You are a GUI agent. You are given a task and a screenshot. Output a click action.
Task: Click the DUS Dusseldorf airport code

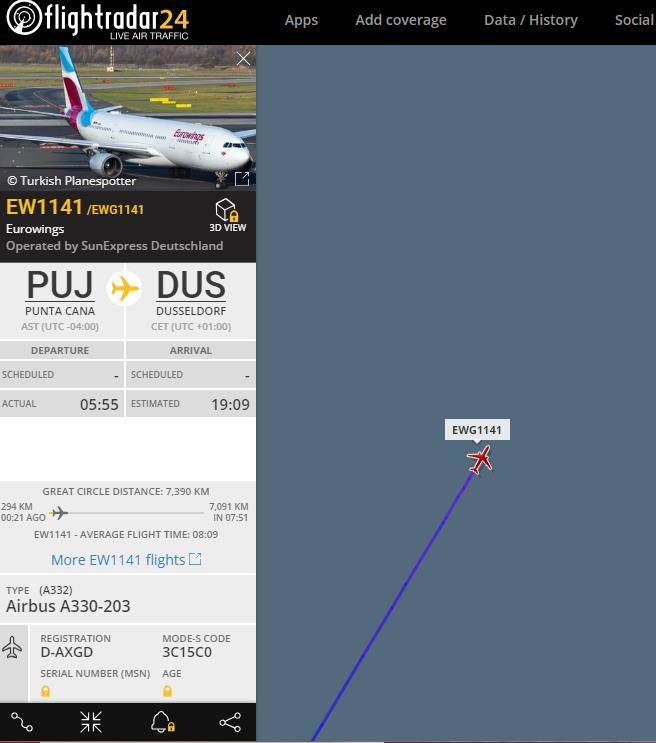click(191, 285)
